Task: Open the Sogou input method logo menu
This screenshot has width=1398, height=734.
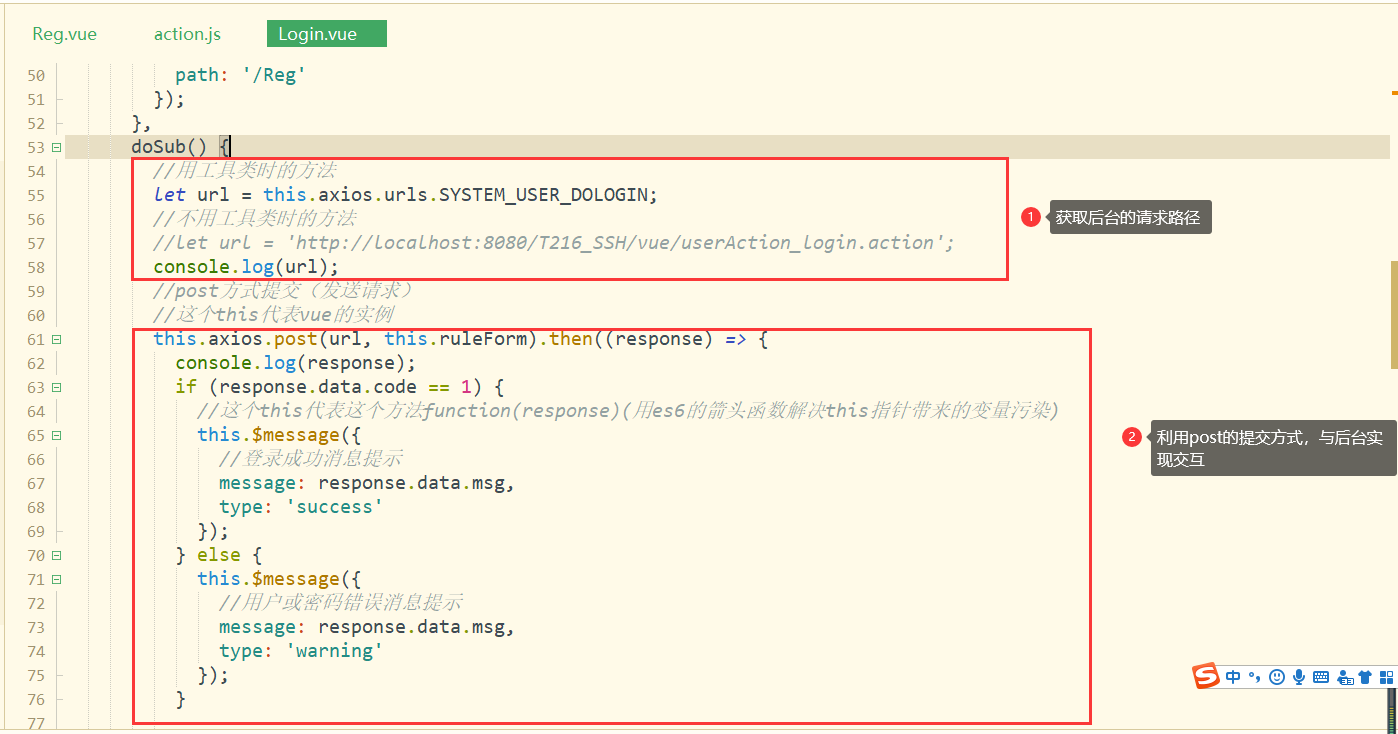Action: [x=1207, y=677]
